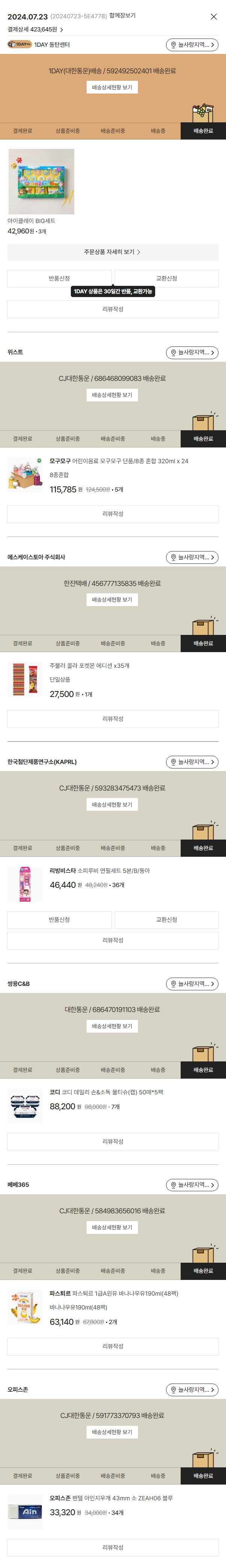
Task: Close the order detail page
Action: point(213,16)
